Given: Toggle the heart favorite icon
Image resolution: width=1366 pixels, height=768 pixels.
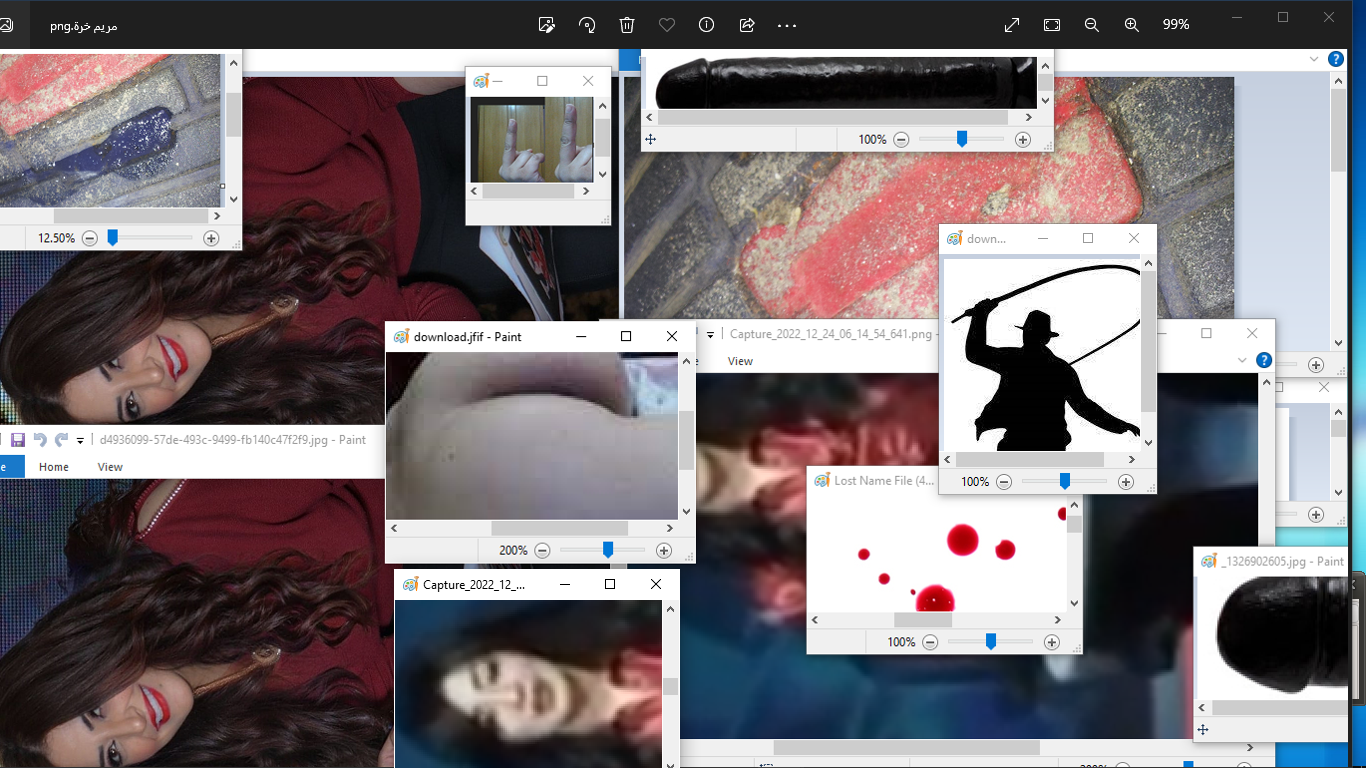Looking at the screenshot, I should click(x=667, y=25).
